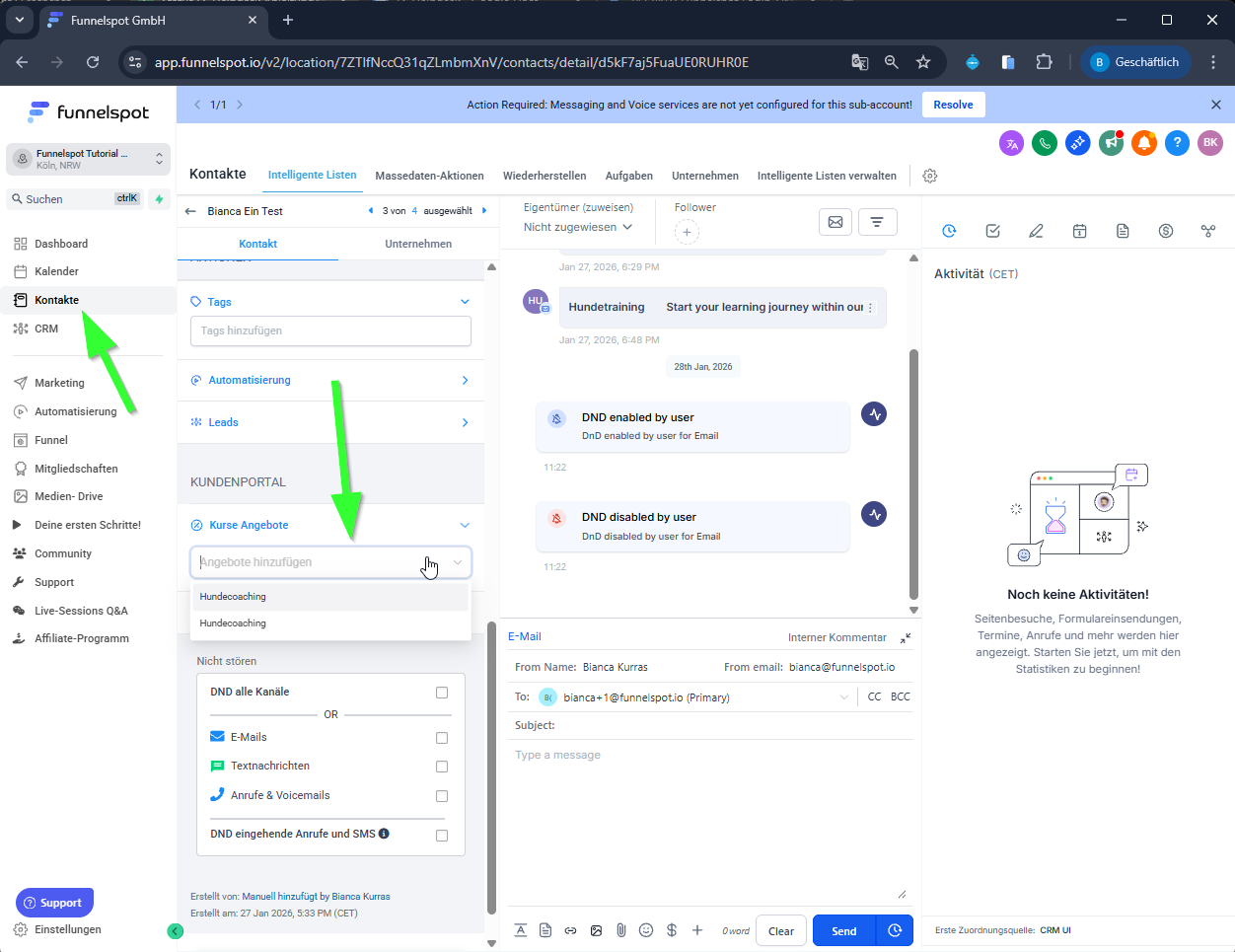Open text formatting options in composer

point(520,930)
